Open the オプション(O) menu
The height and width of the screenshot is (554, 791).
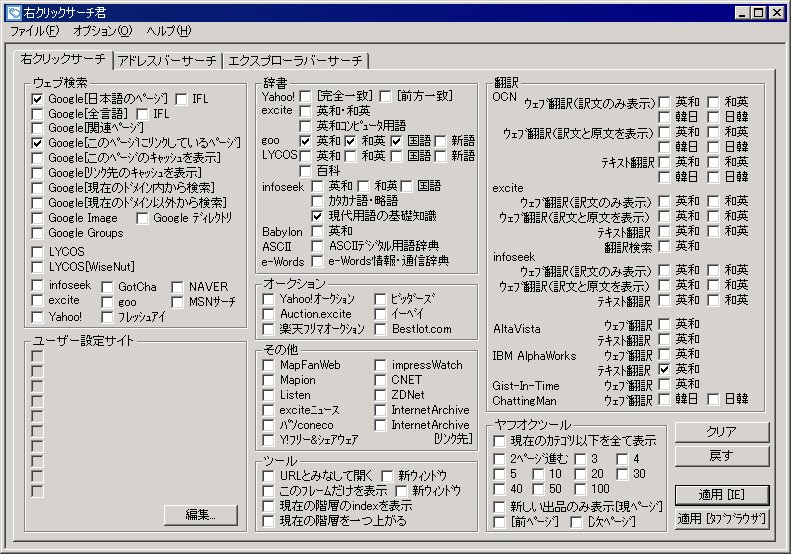(102, 31)
